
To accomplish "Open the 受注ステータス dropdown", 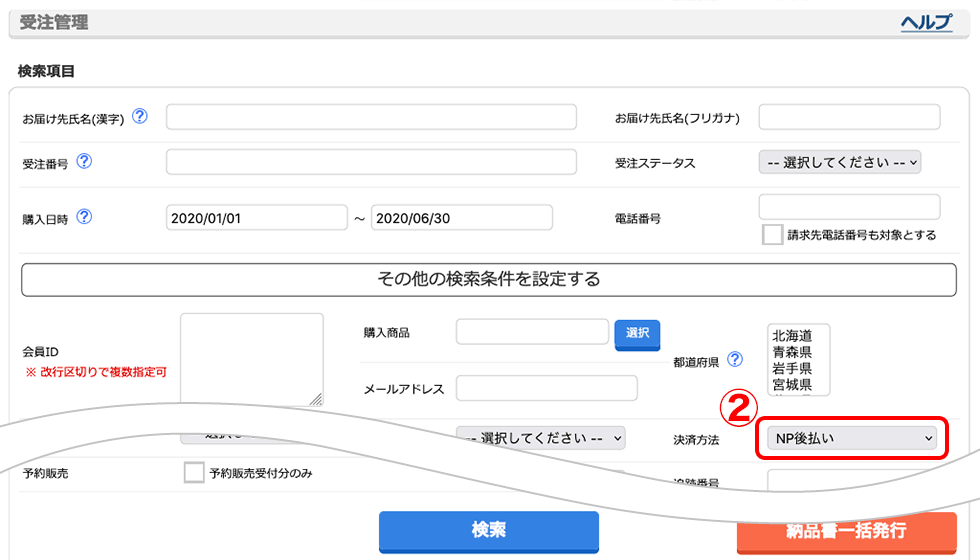I will tap(839, 162).
